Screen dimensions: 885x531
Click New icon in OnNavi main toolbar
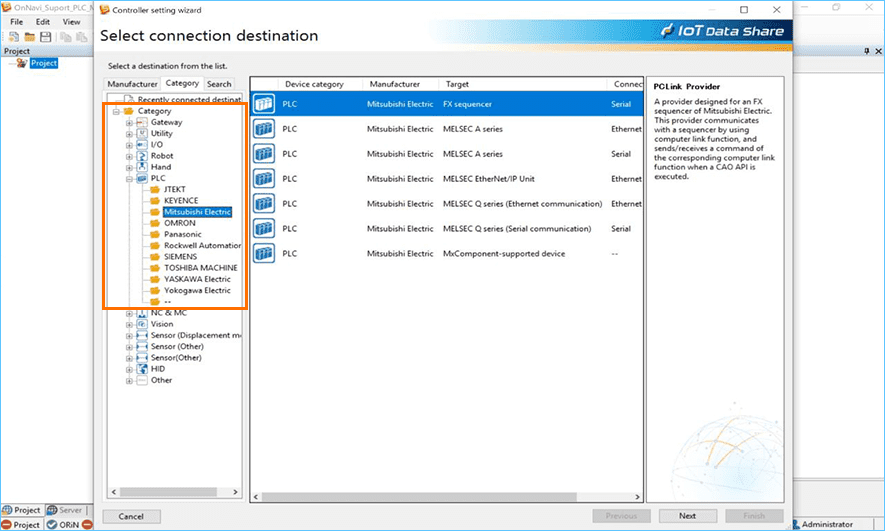coord(14,37)
